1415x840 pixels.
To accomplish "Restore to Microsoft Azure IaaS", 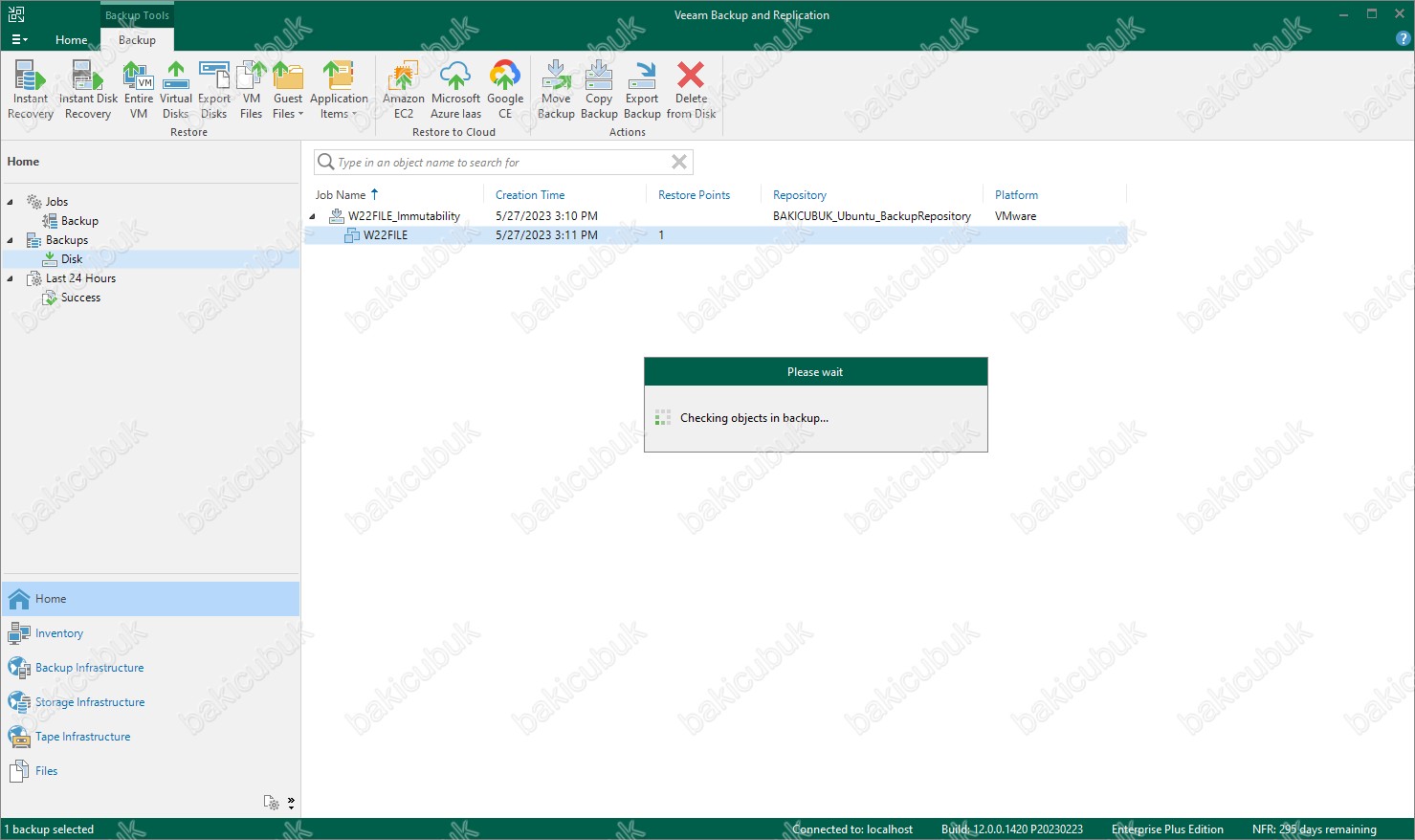I will click(x=456, y=90).
